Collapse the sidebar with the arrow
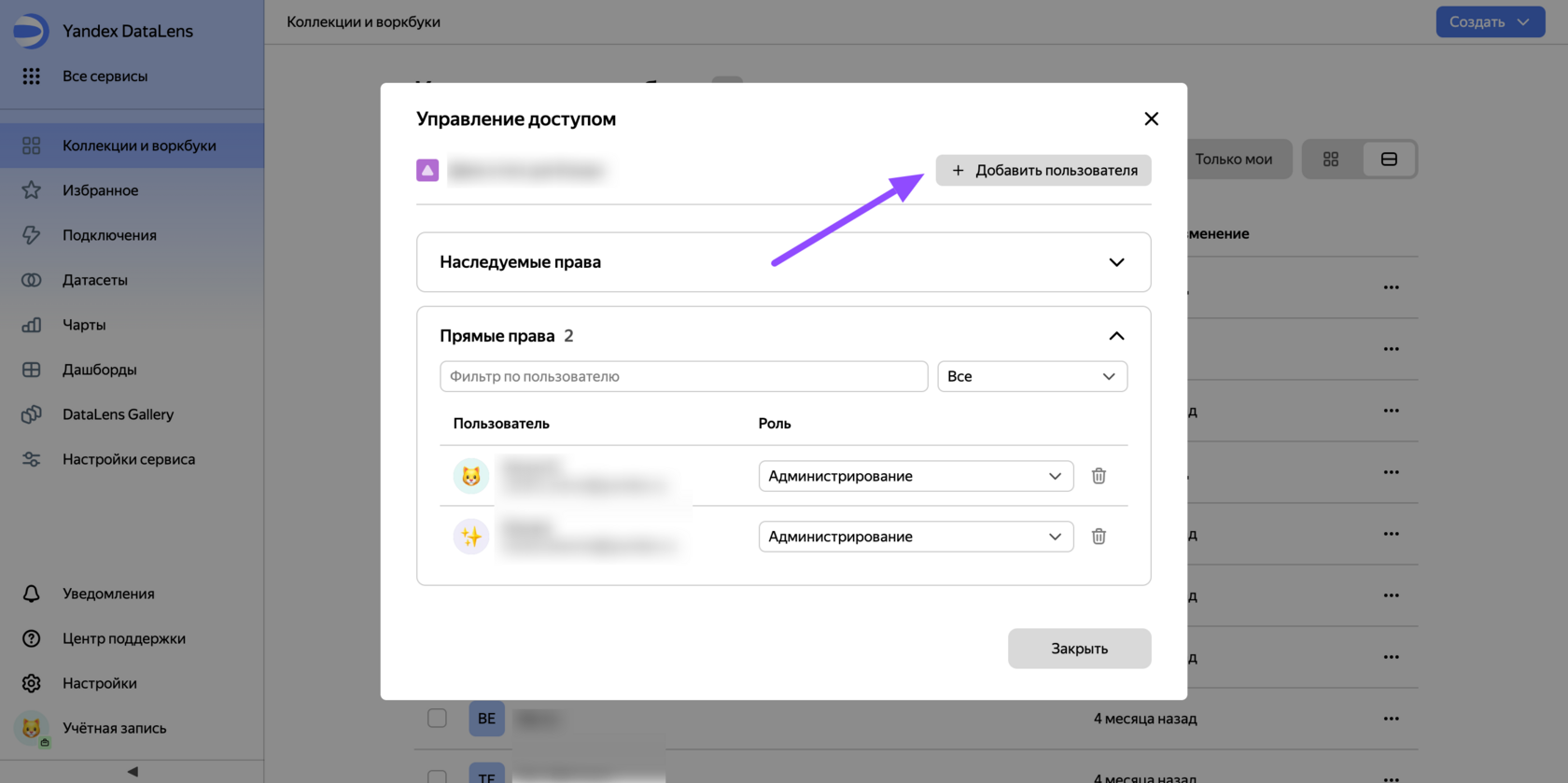 pos(133,772)
